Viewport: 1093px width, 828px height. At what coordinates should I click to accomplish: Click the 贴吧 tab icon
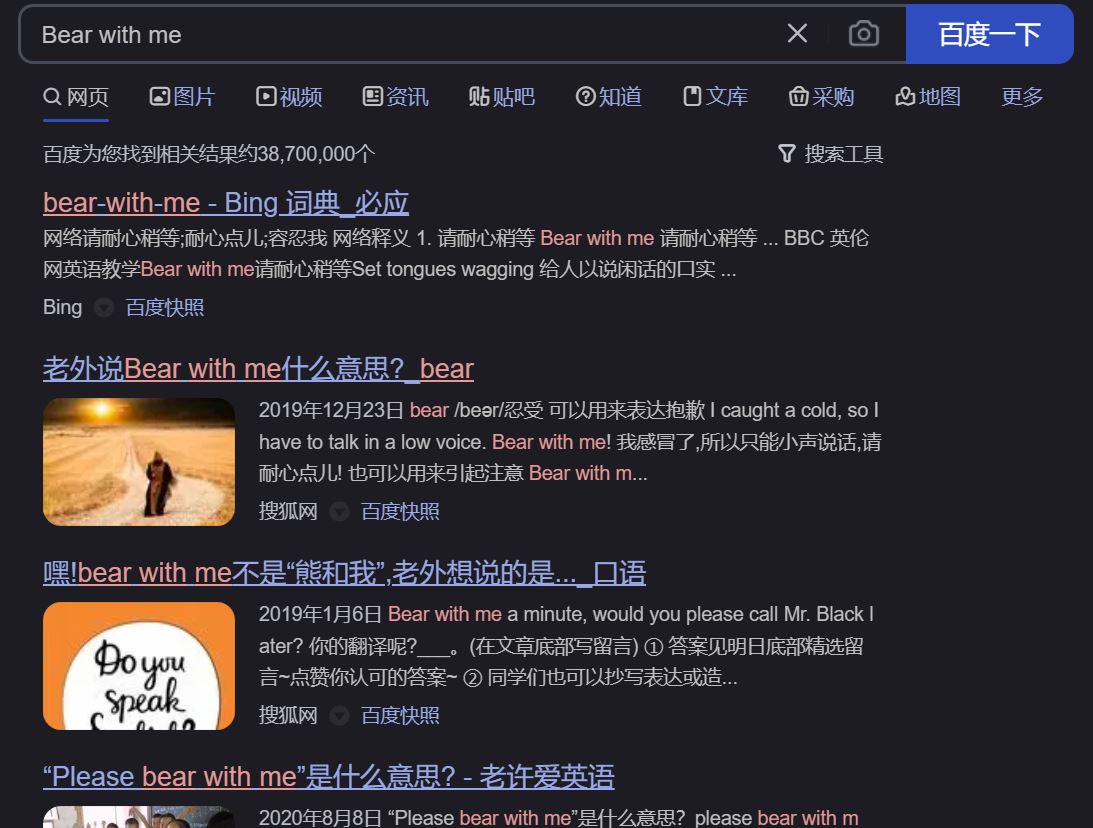[x=479, y=96]
